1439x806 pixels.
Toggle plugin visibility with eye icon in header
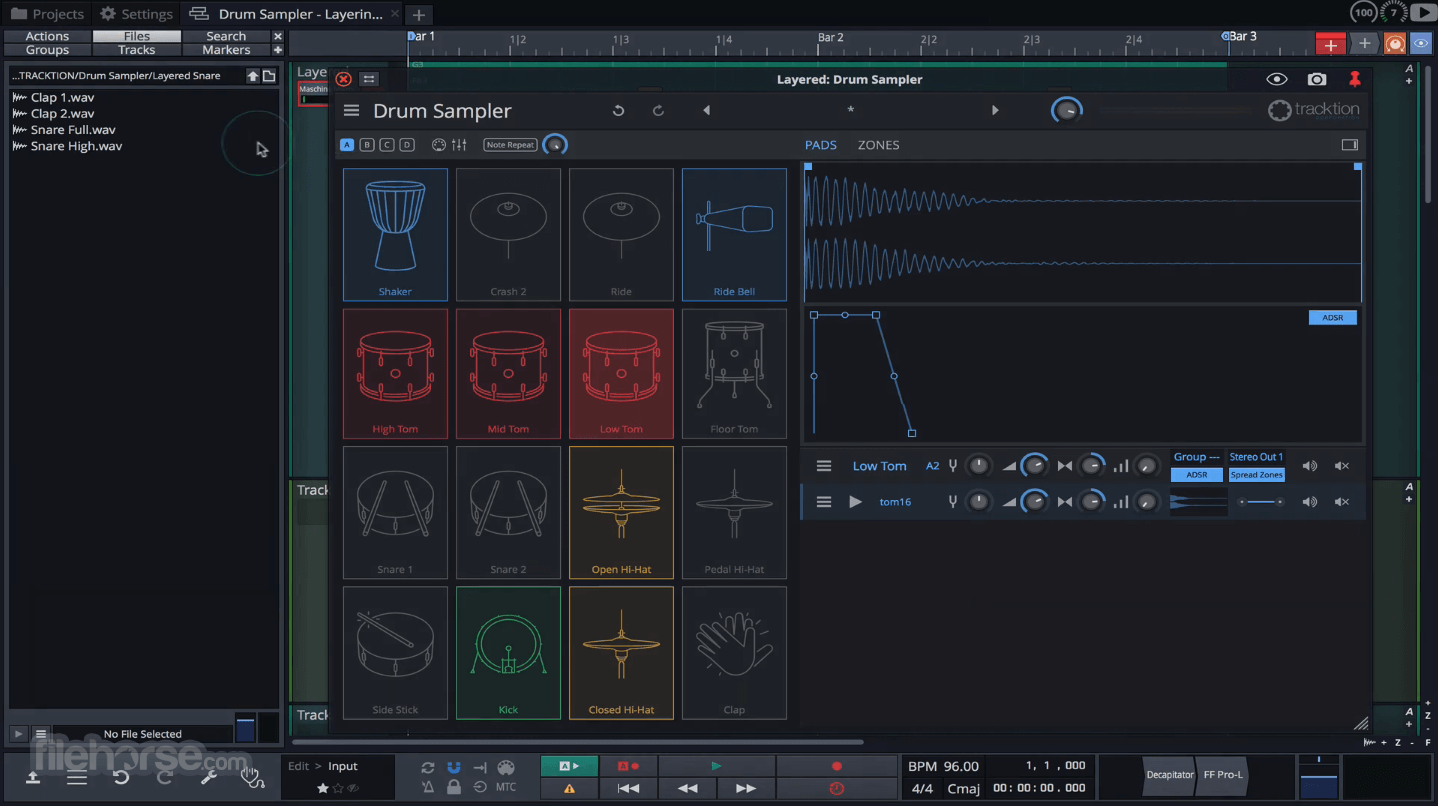click(1276, 79)
